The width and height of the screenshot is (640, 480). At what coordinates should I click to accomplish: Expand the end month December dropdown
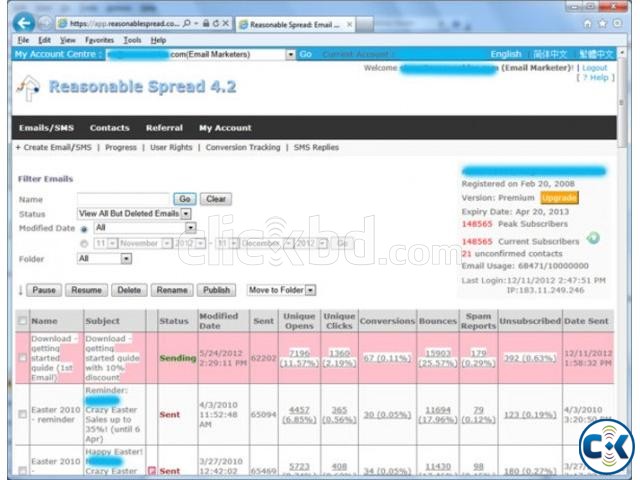(288, 244)
